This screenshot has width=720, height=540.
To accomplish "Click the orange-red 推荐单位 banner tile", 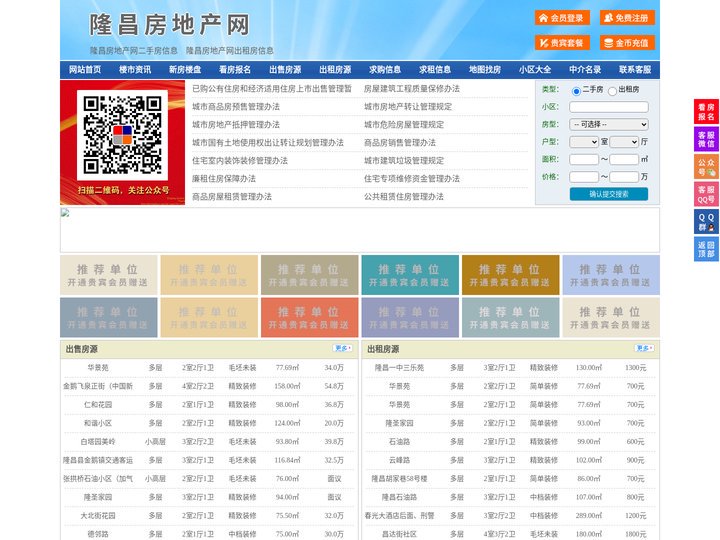I will point(309,317).
